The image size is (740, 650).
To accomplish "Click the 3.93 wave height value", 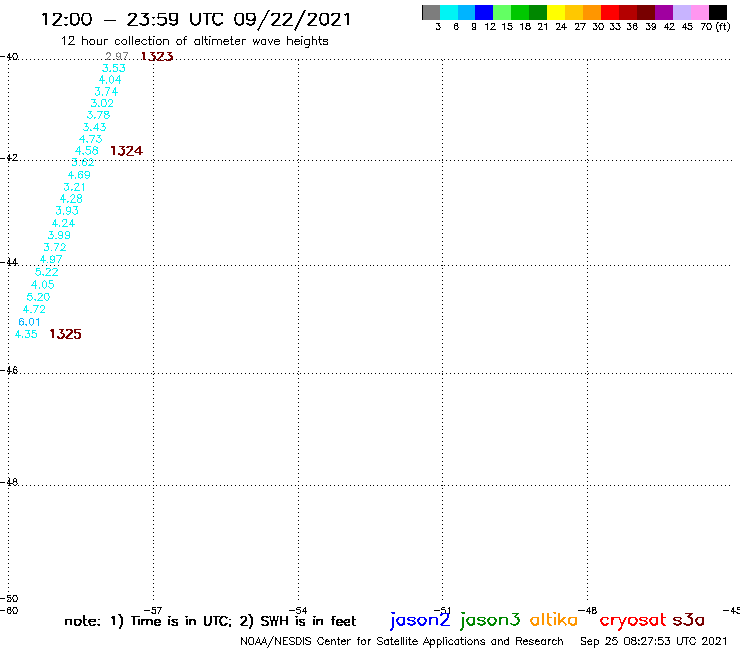I will point(67,211).
